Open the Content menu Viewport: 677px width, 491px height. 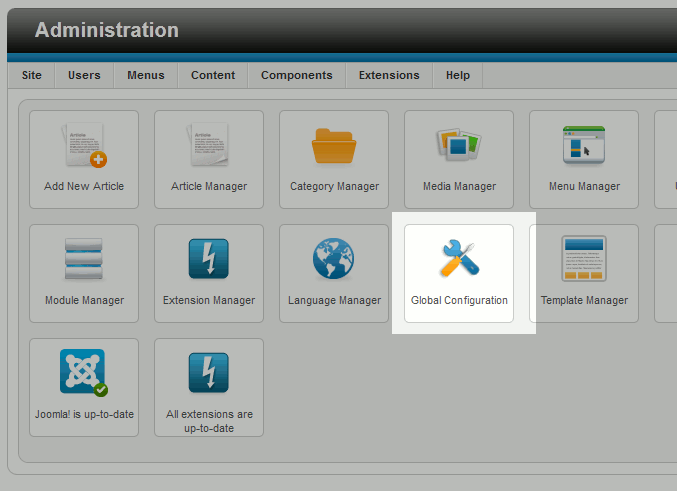point(213,75)
